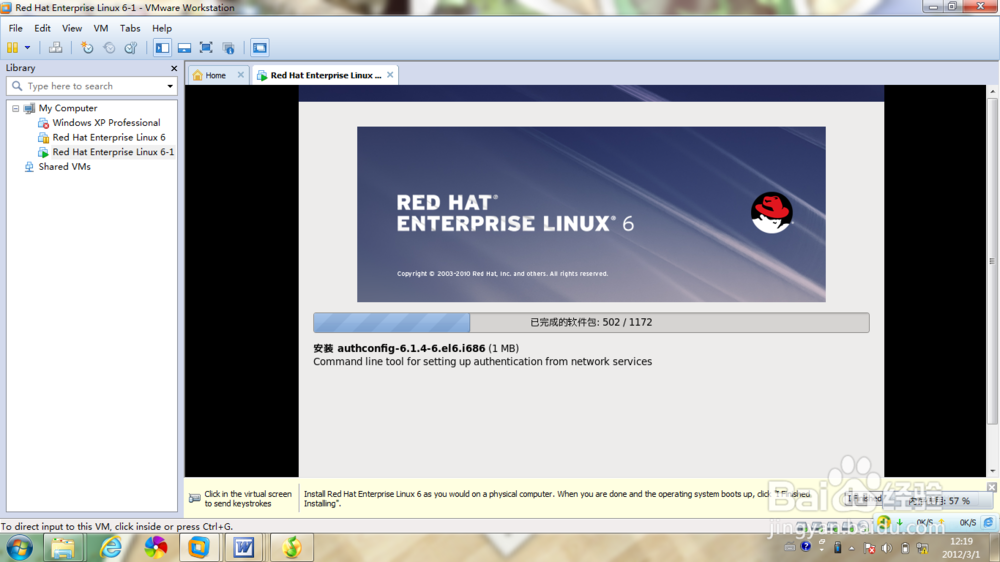Switch to the Home tab
This screenshot has height=562, width=1000.
[215, 75]
